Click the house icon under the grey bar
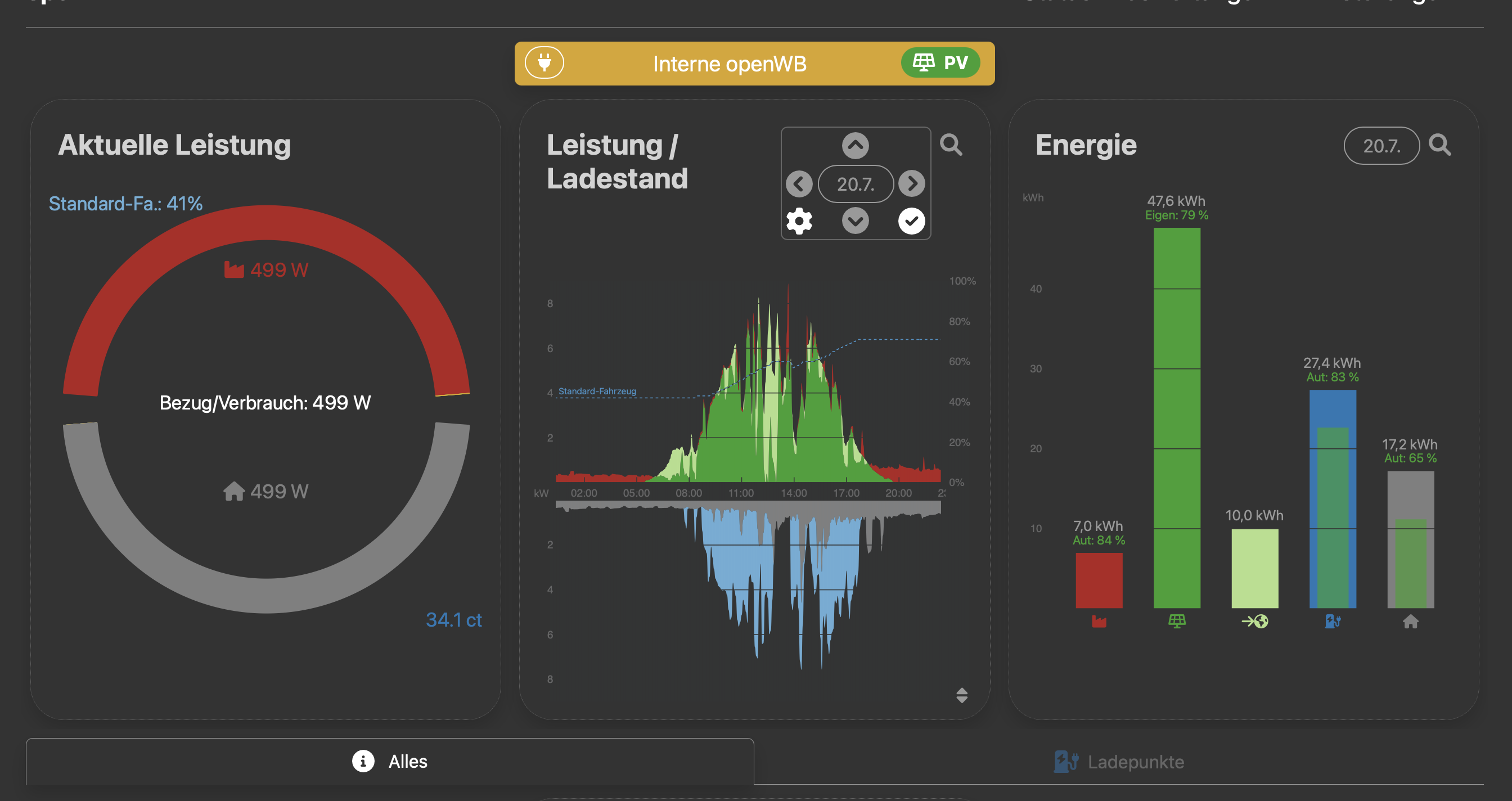 [1410, 622]
